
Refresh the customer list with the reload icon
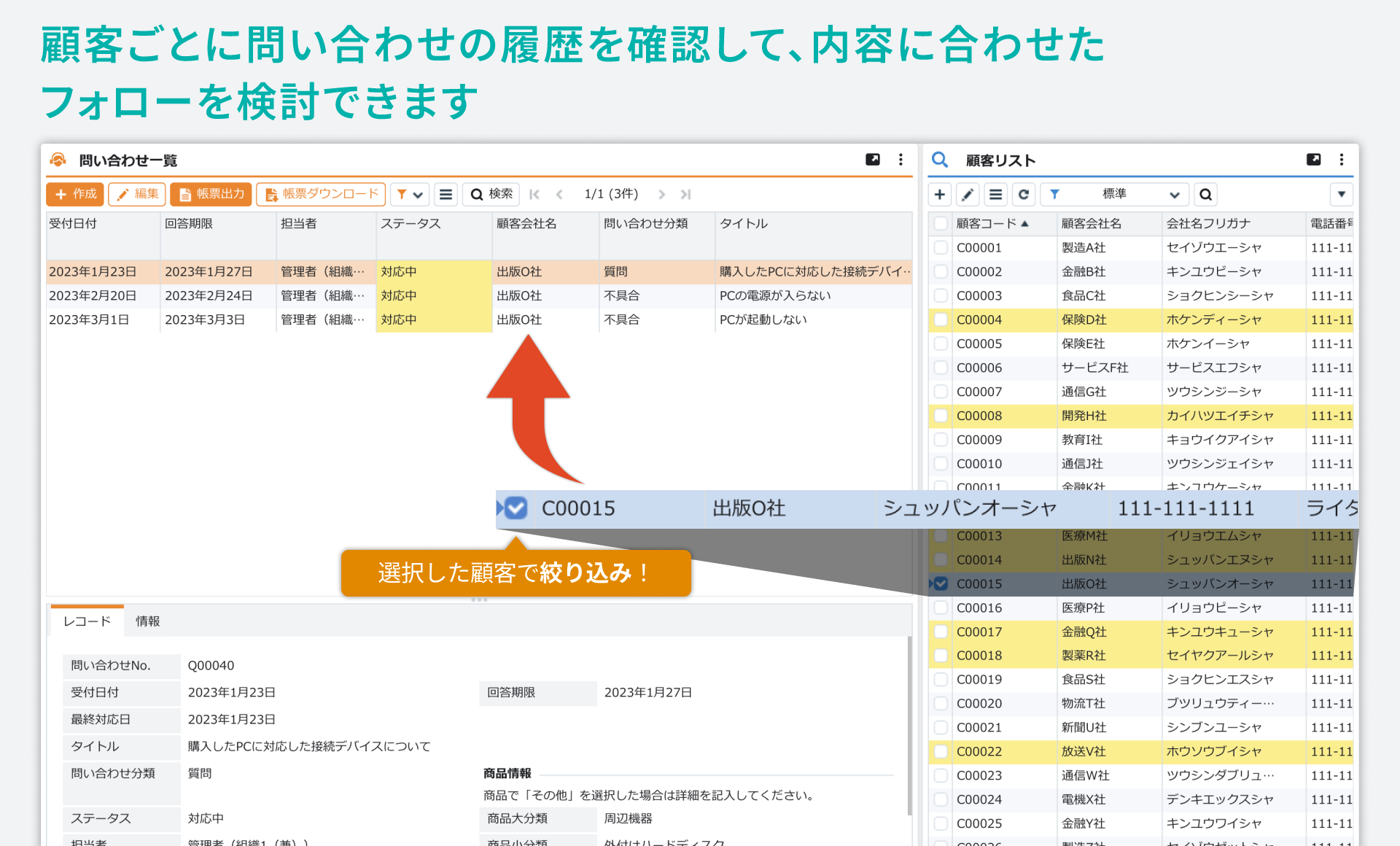[1024, 194]
